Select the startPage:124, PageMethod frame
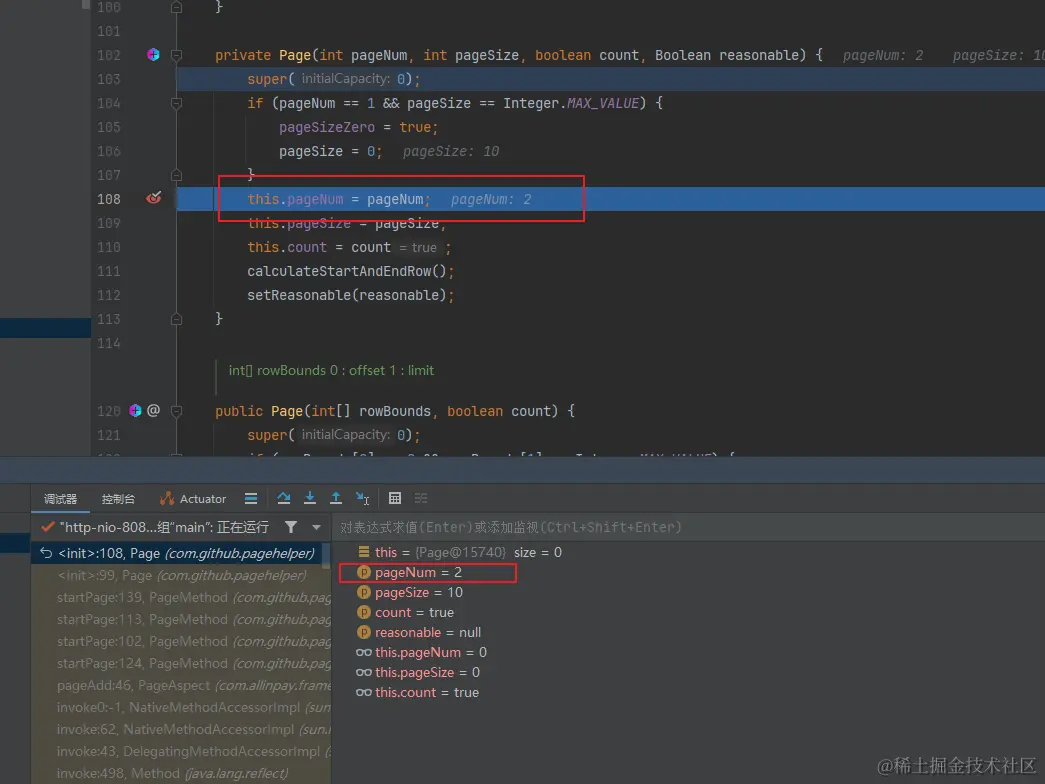Viewport: 1045px width, 784px height. pyautogui.click(x=180, y=663)
